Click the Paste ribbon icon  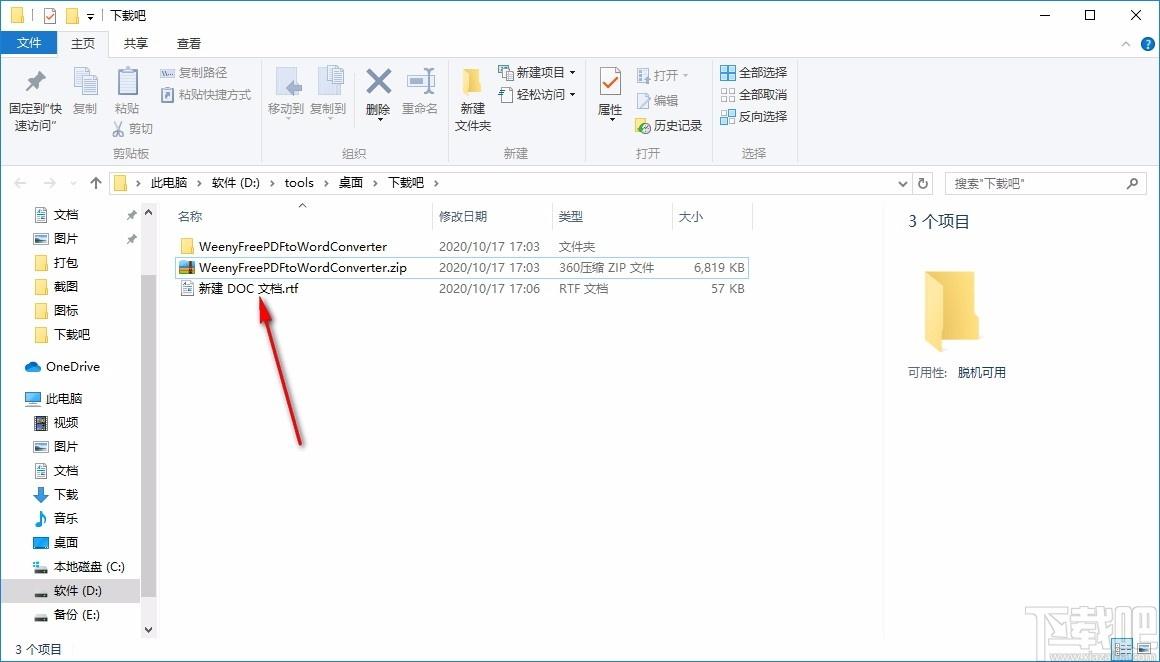click(x=127, y=81)
